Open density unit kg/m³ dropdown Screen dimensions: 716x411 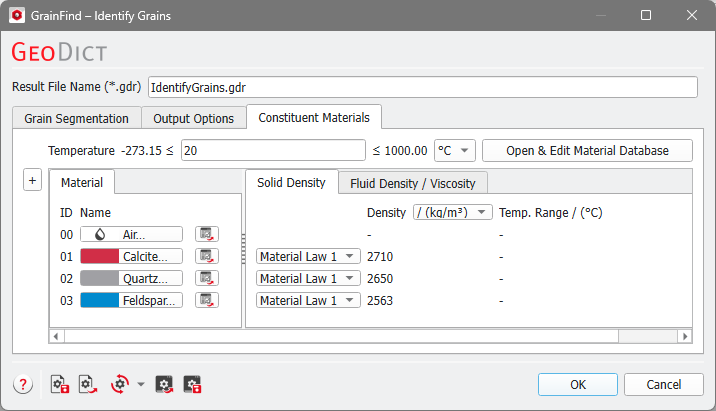click(x=453, y=212)
